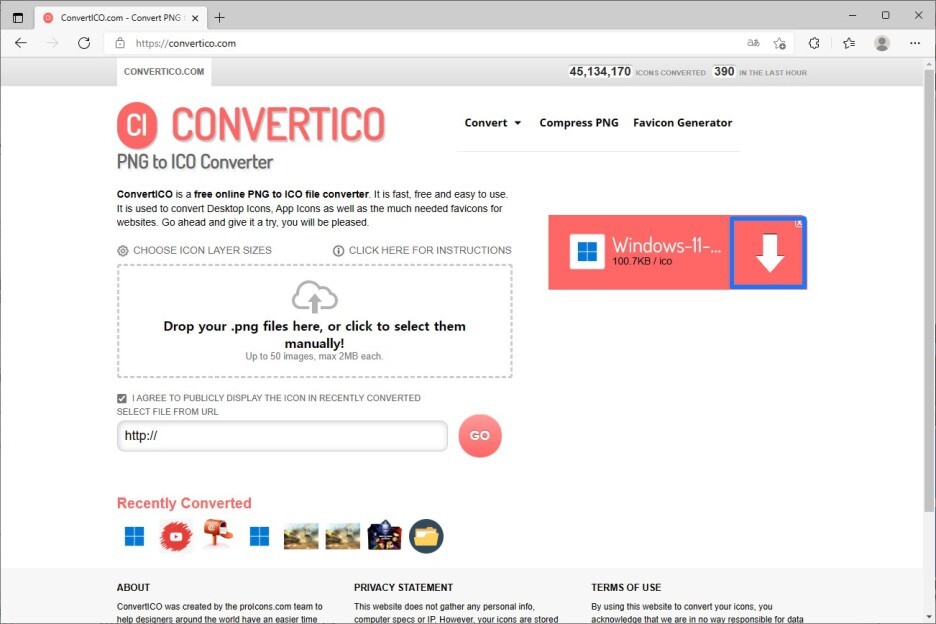Download the converted icon with arrow button
Image resolution: width=936 pixels, height=624 pixels.
click(x=769, y=253)
